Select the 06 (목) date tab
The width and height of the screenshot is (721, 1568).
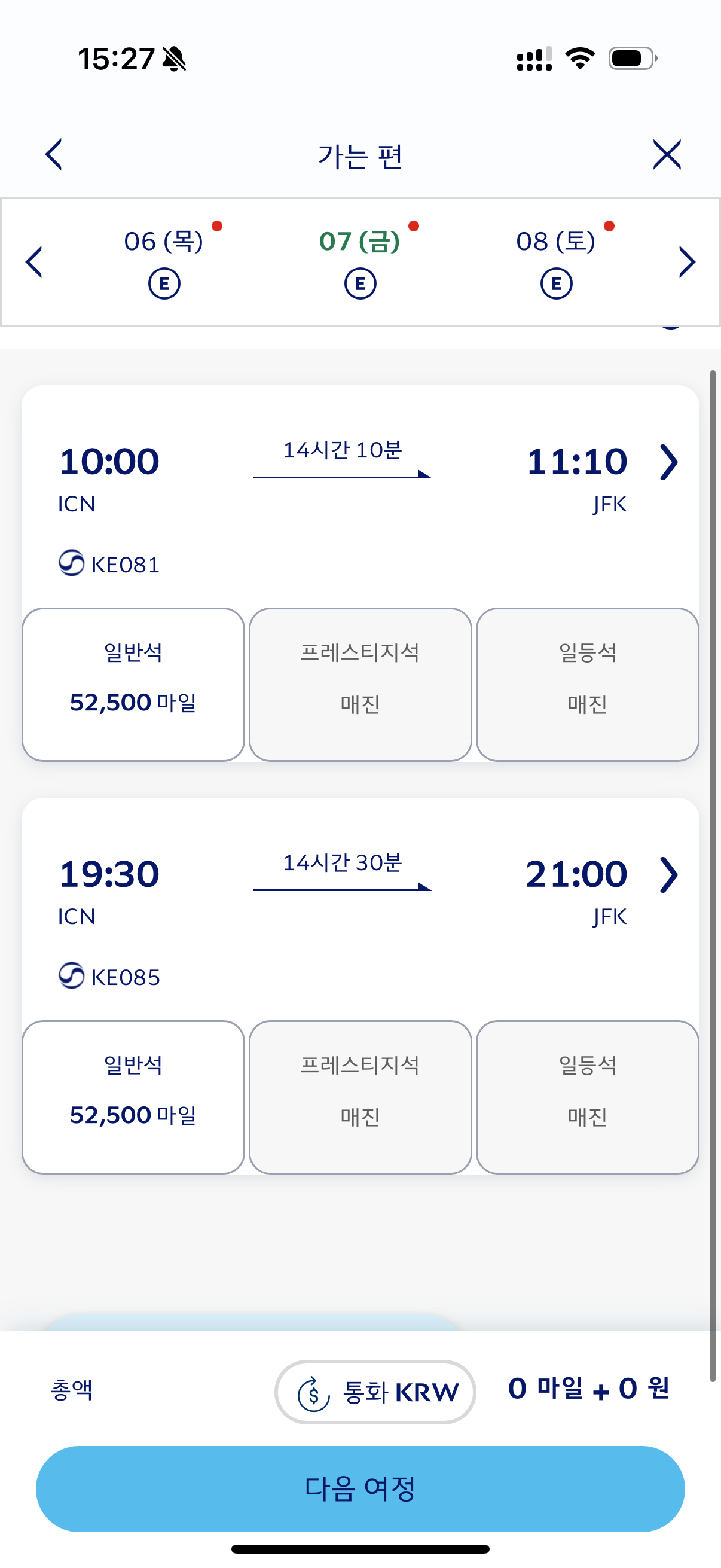pyautogui.click(x=164, y=242)
